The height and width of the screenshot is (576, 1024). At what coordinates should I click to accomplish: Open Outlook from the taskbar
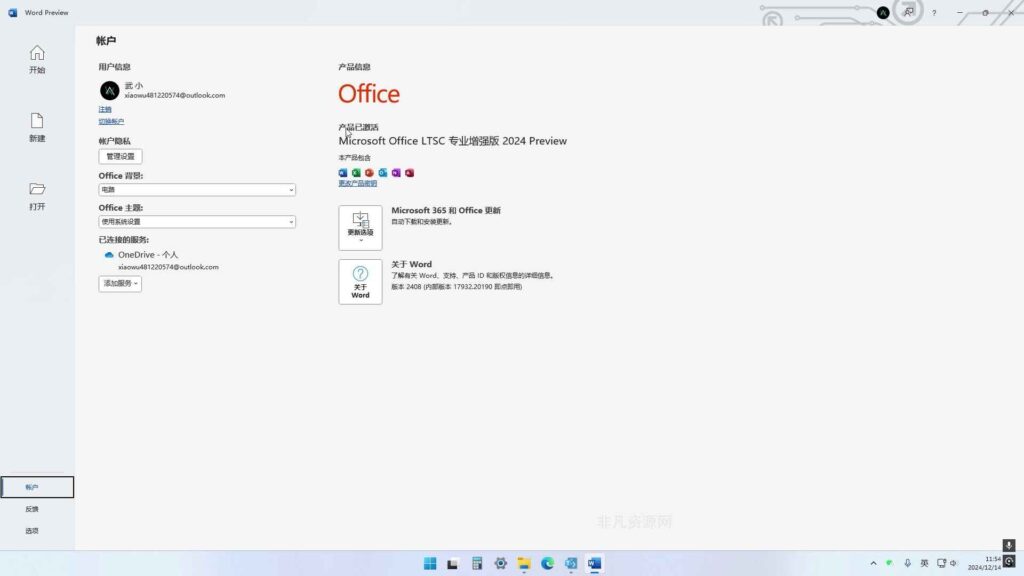tap(571, 564)
